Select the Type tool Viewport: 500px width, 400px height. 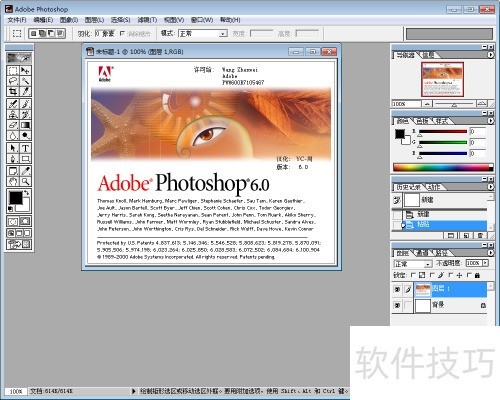click(x=25, y=148)
